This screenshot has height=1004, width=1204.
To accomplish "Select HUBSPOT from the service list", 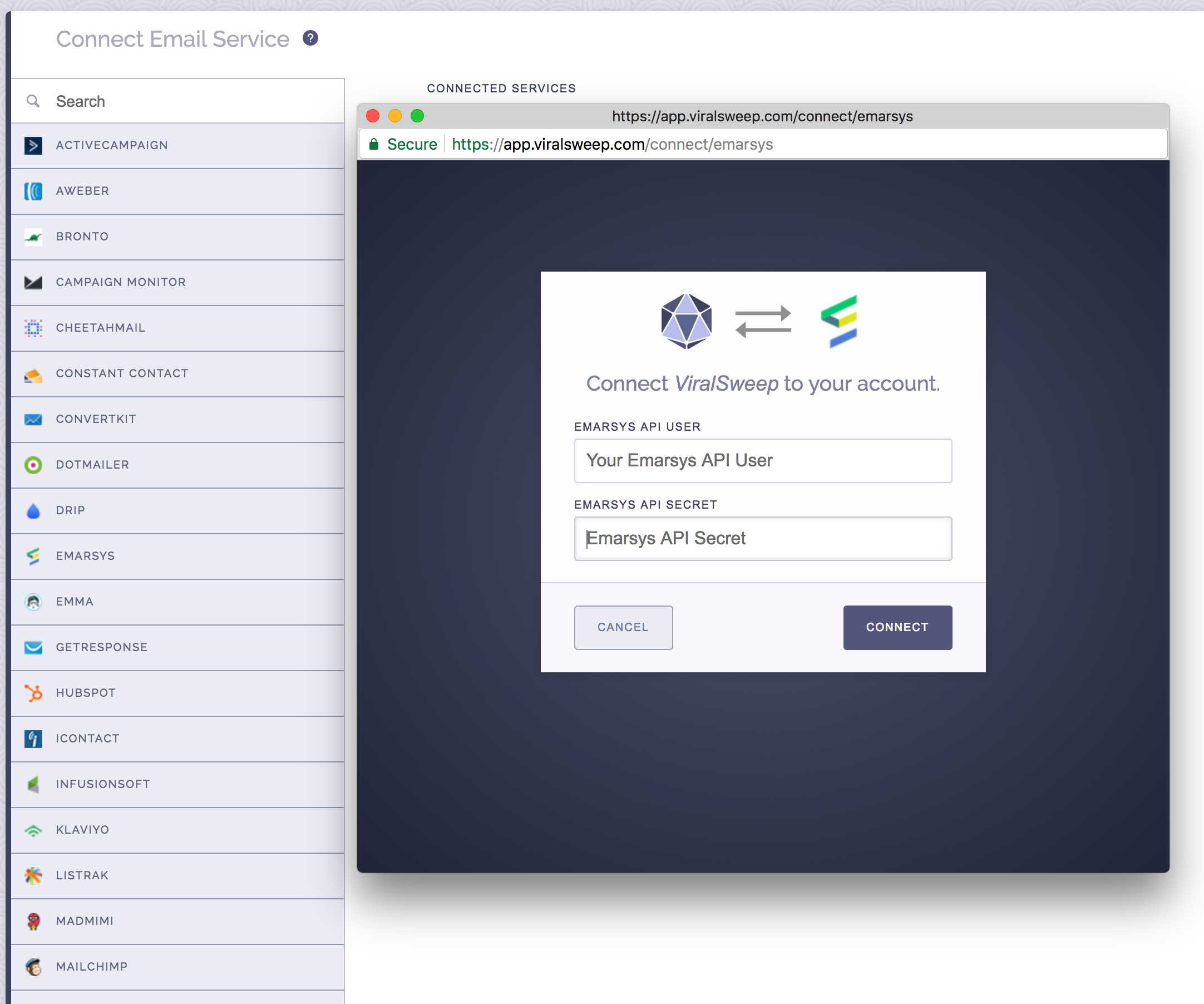I will 177,693.
